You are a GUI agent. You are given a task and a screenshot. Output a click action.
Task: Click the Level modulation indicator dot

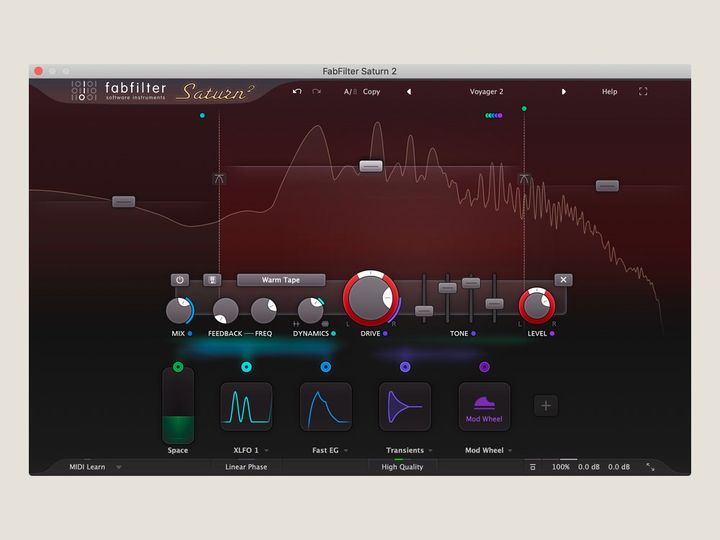point(552,333)
